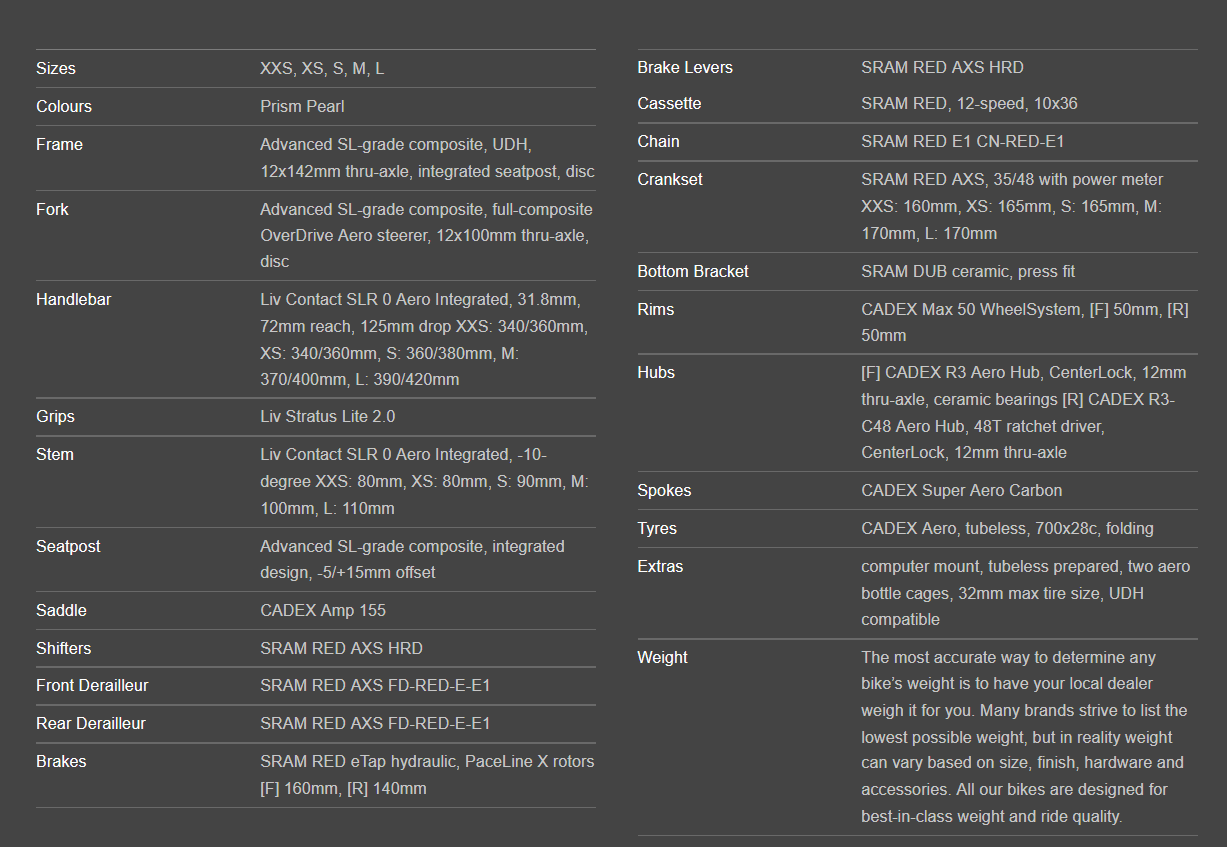
Task: Click the Brake Levers label
Action: 685,68
